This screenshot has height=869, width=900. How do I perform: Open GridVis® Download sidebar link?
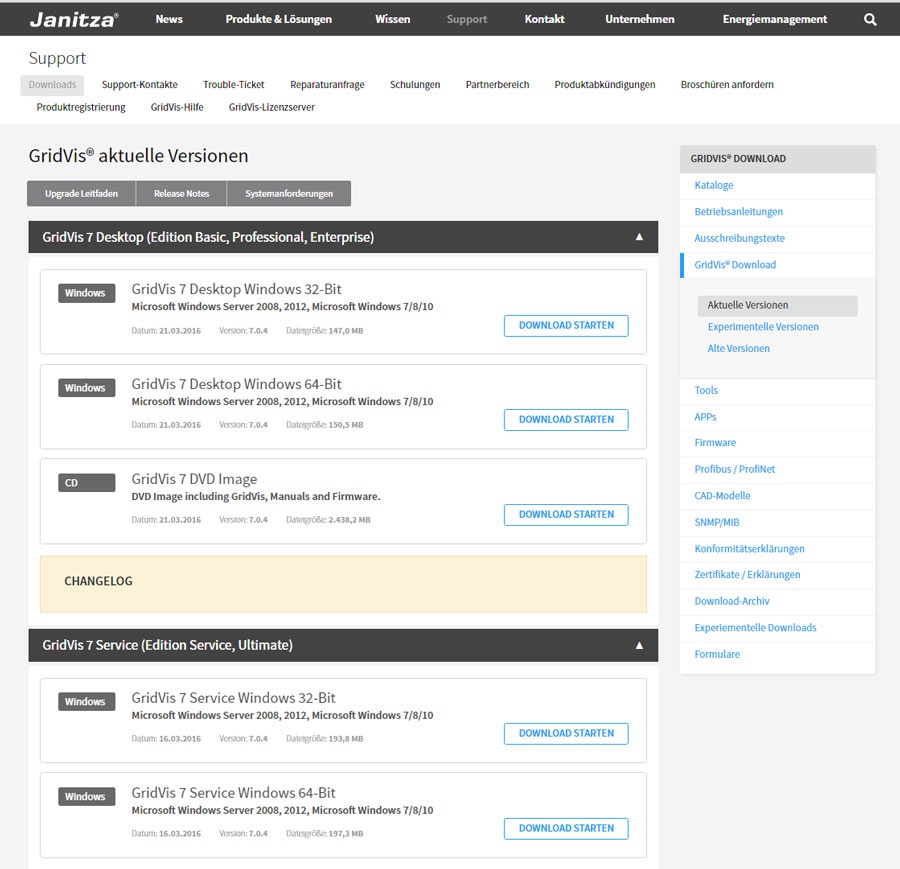click(x=735, y=265)
